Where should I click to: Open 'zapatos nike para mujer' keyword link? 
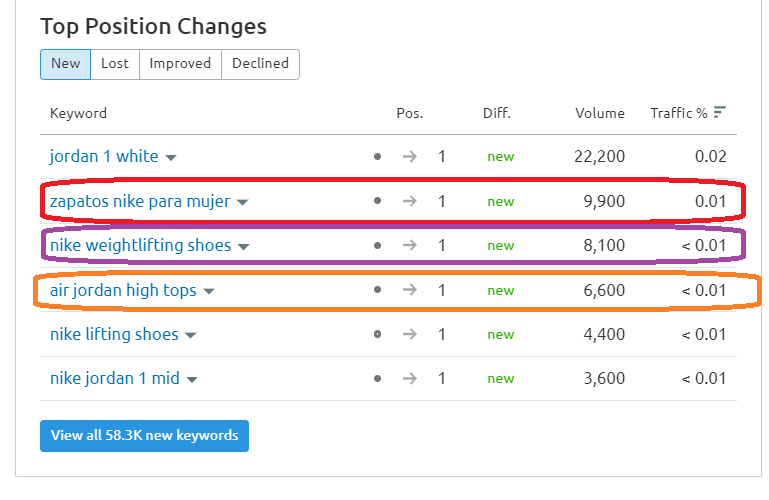point(140,201)
